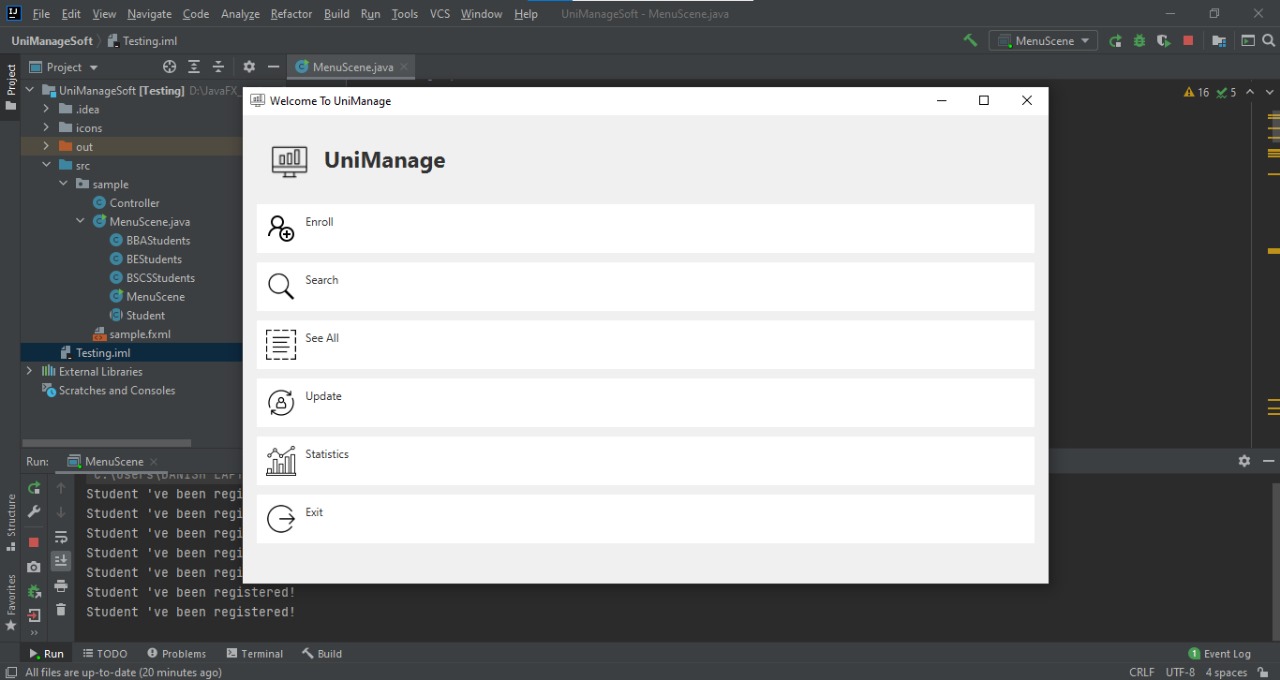Screen dimensions: 1280x680
Task: Collapse the src folder
Action: [46, 165]
